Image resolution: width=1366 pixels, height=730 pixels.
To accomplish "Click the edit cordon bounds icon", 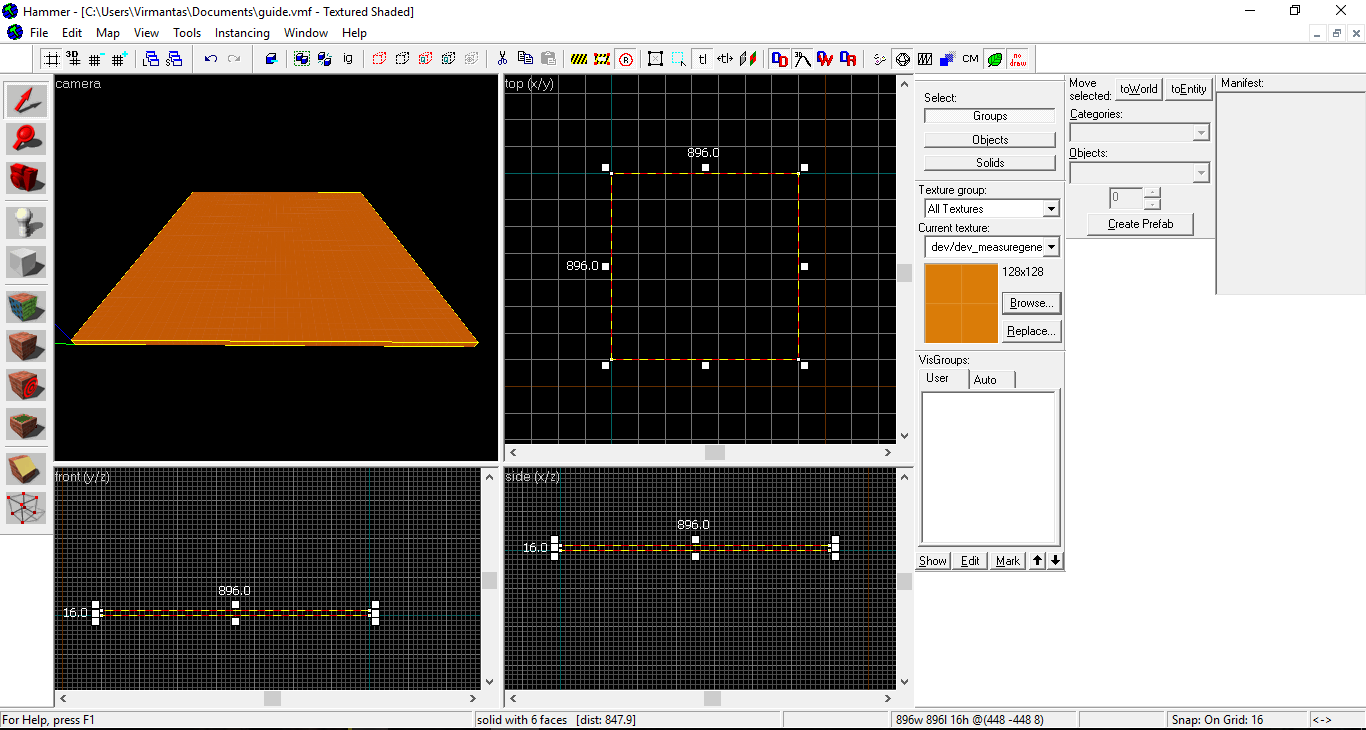I will pyautogui.click(x=602, y=59).
